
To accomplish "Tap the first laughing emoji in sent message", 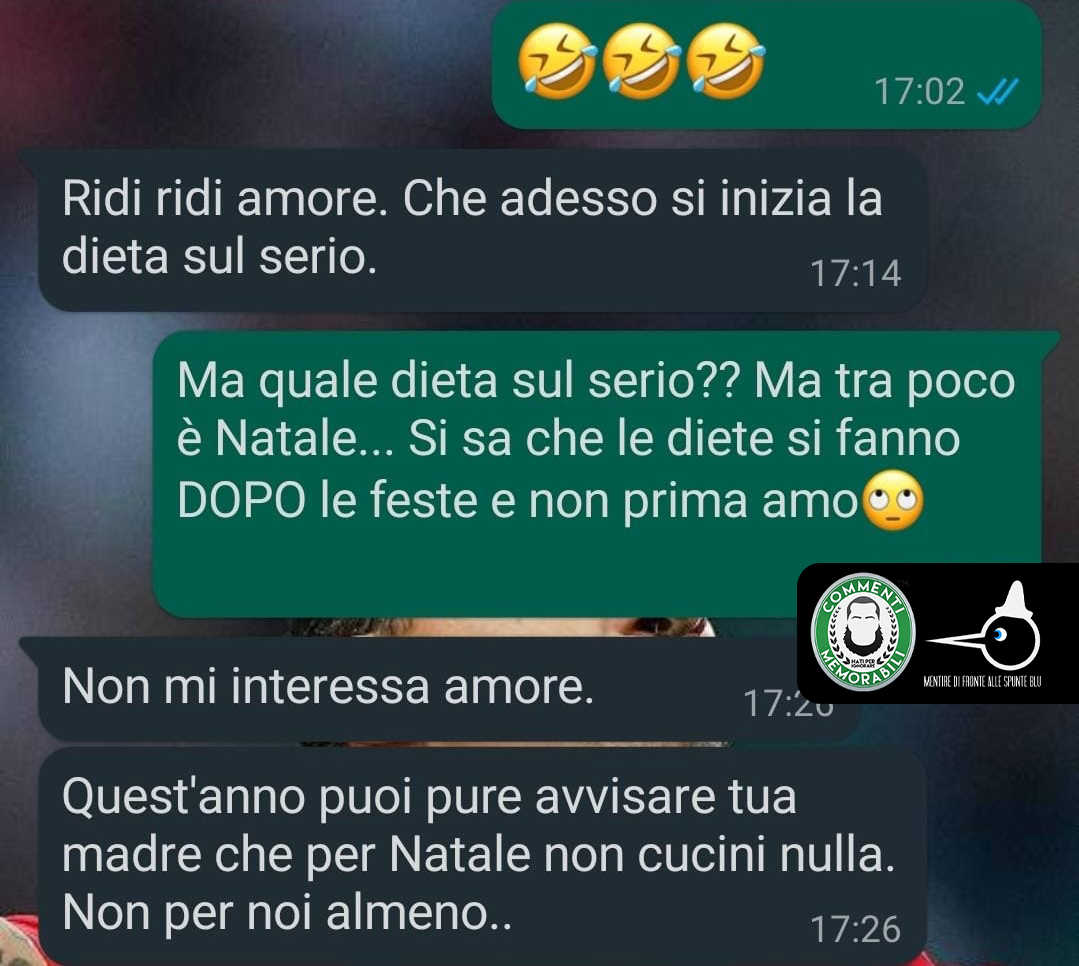I will pyautogui.click(x=557, y=61).
